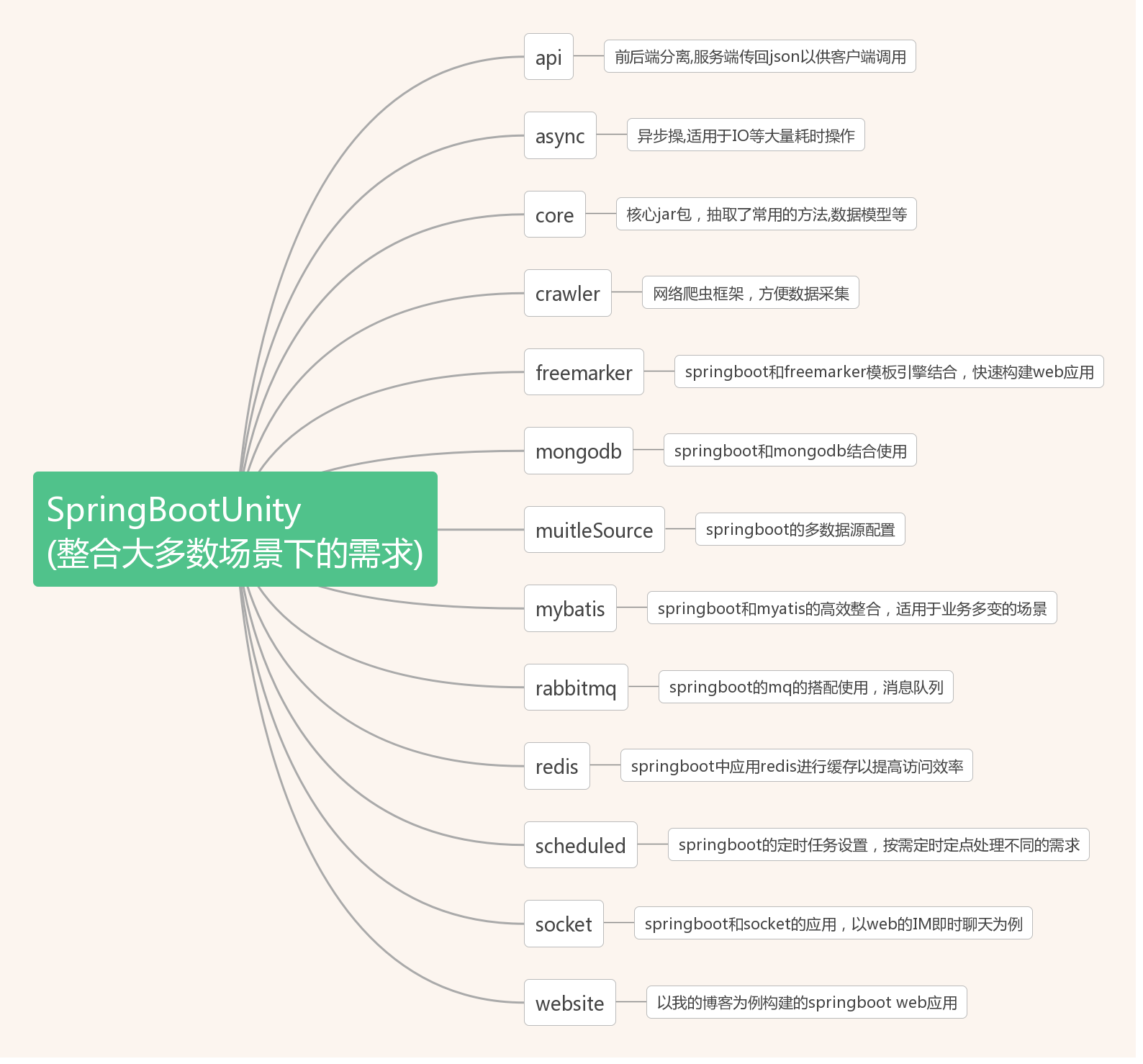Select the socket topic node

[x=564, y=924]
